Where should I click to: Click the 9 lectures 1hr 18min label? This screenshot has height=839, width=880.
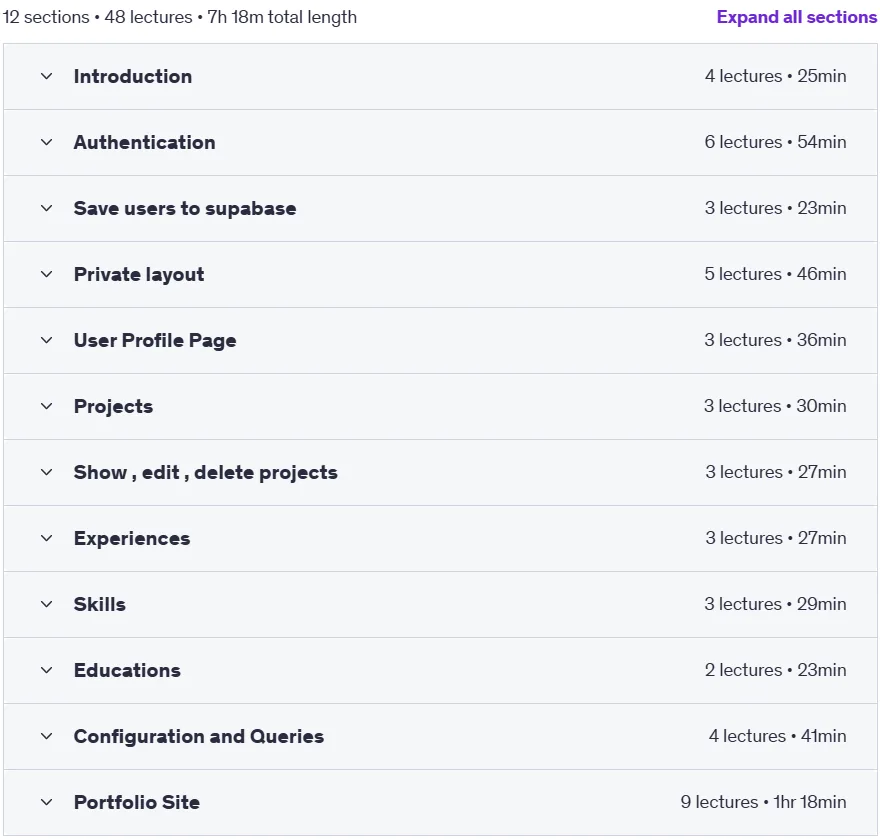tap(763, 802)
